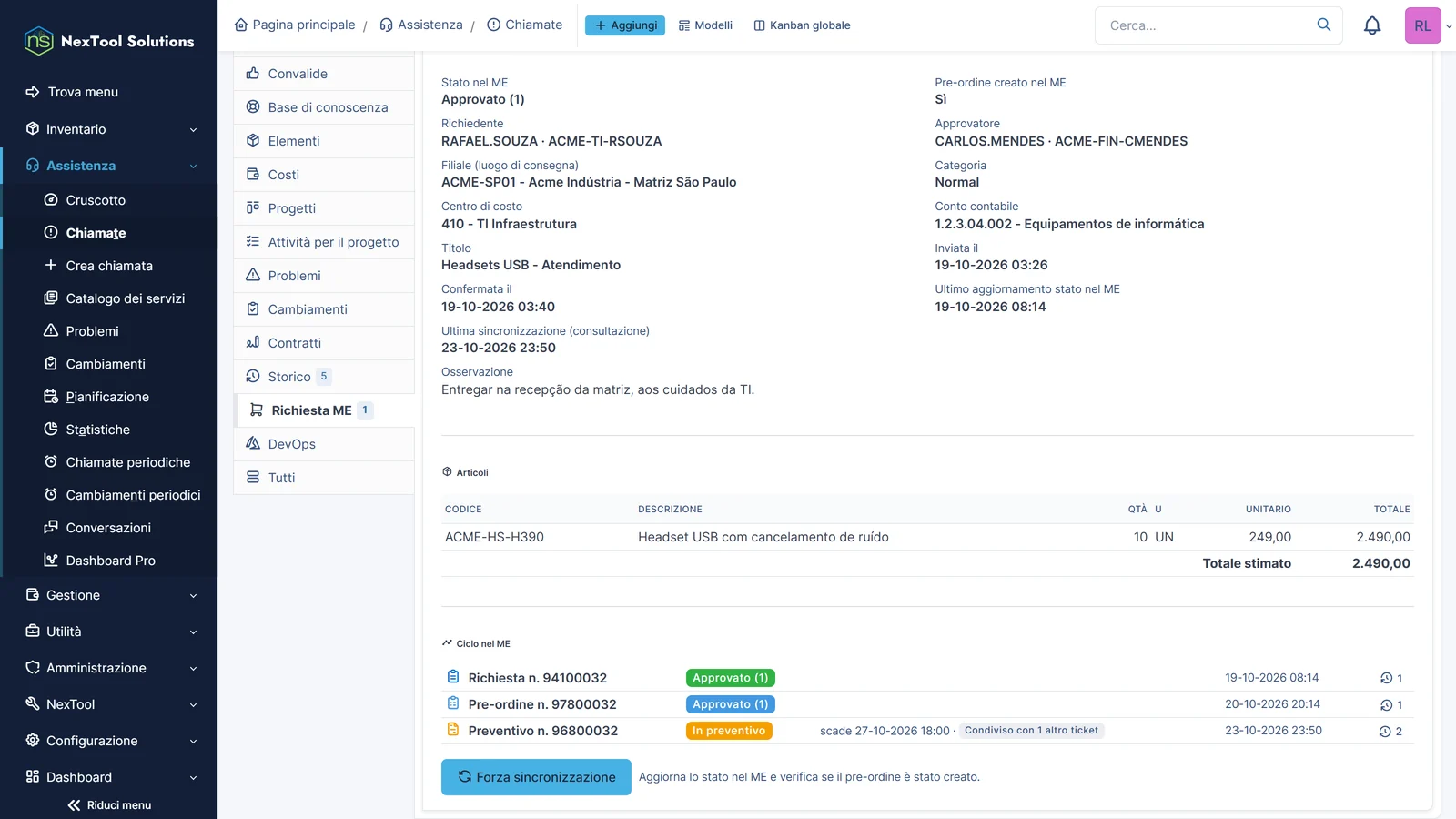
Task: Click the NexTool Solutions logo
Action: click(109, 41)
